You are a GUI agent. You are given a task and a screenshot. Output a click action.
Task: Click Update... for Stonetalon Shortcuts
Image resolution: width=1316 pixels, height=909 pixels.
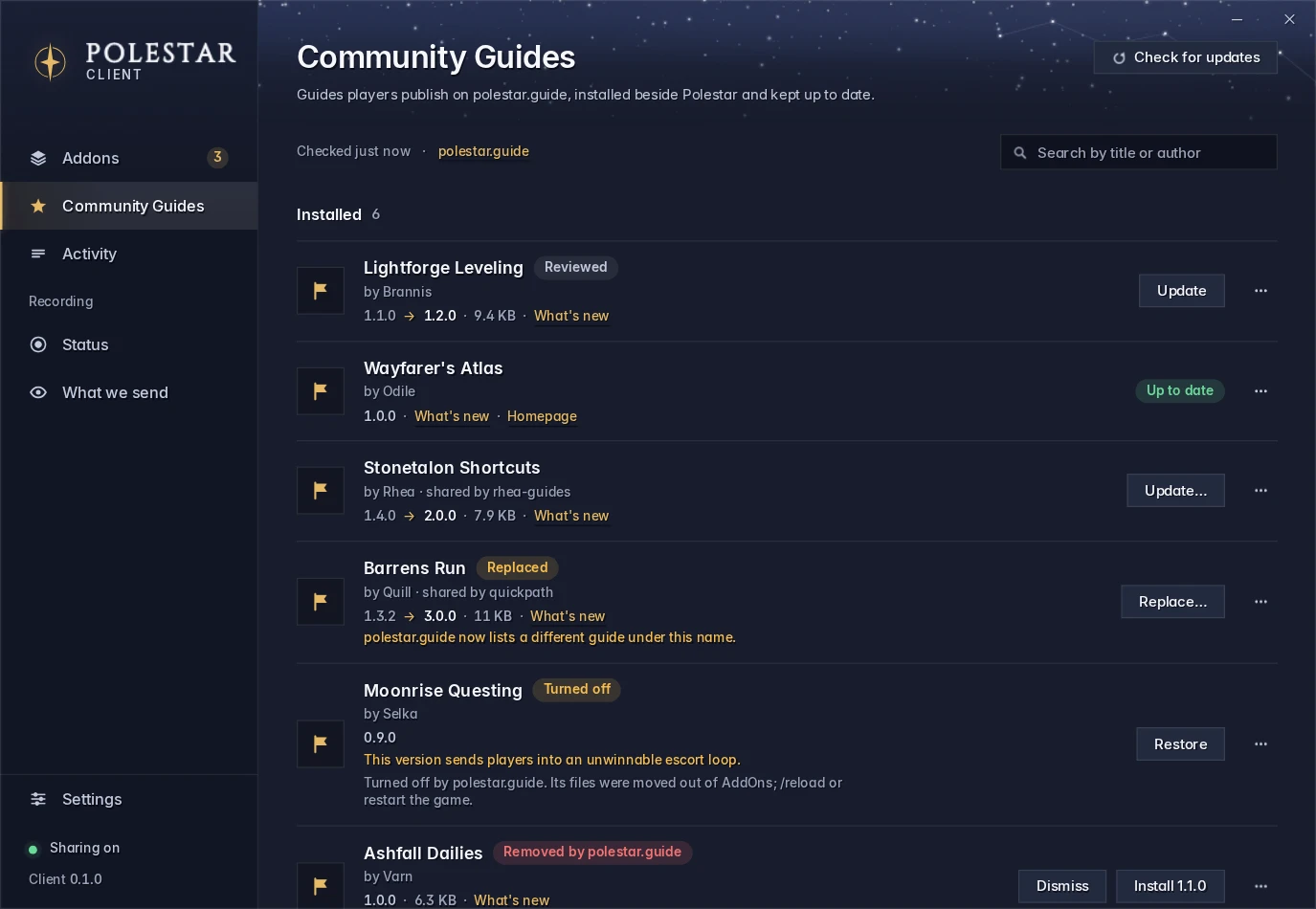coord(1175,491)
